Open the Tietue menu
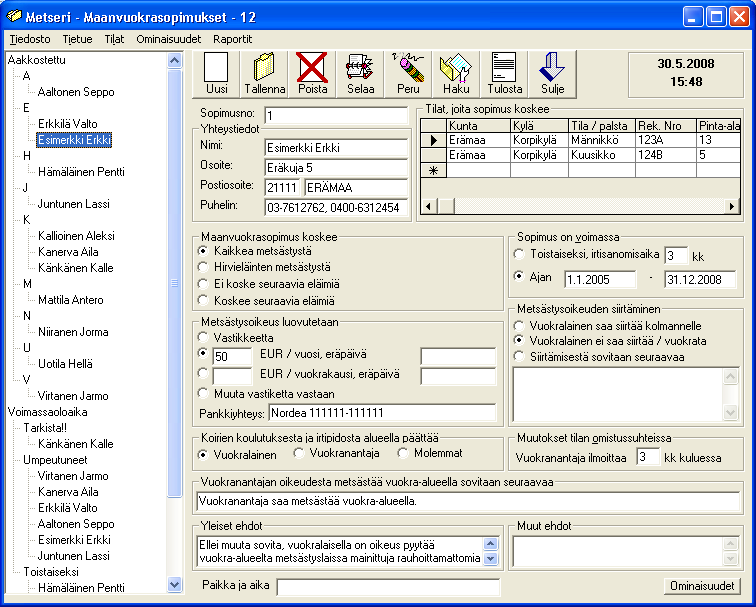The height and width of the screenshot is (607, 756). pyautogui.click(x=77, y=39)
